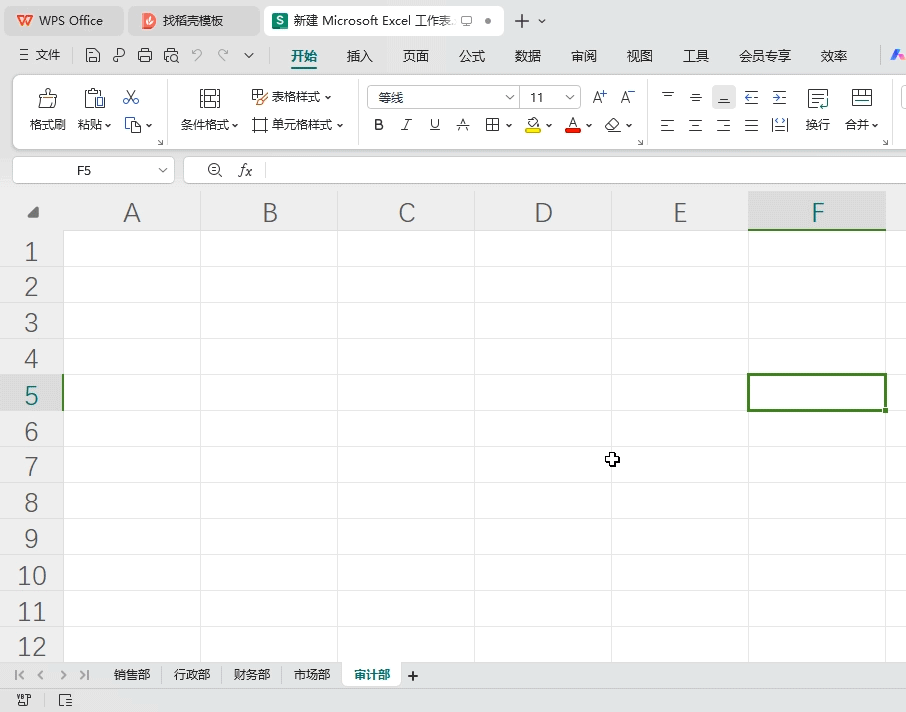Toggle Bottom Align vertical alignment

click(723, 97)
